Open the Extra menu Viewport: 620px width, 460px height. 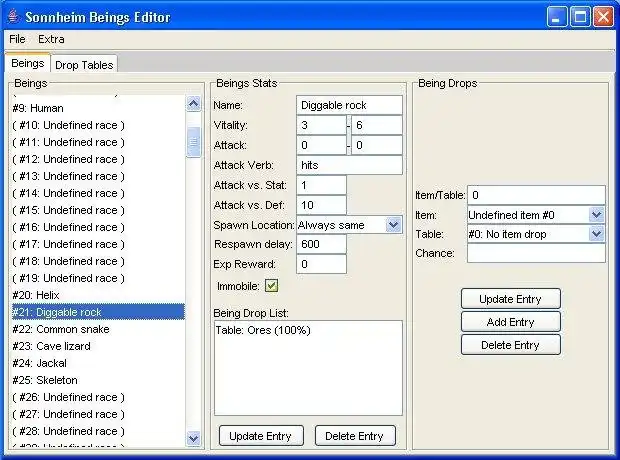point(51,39)
